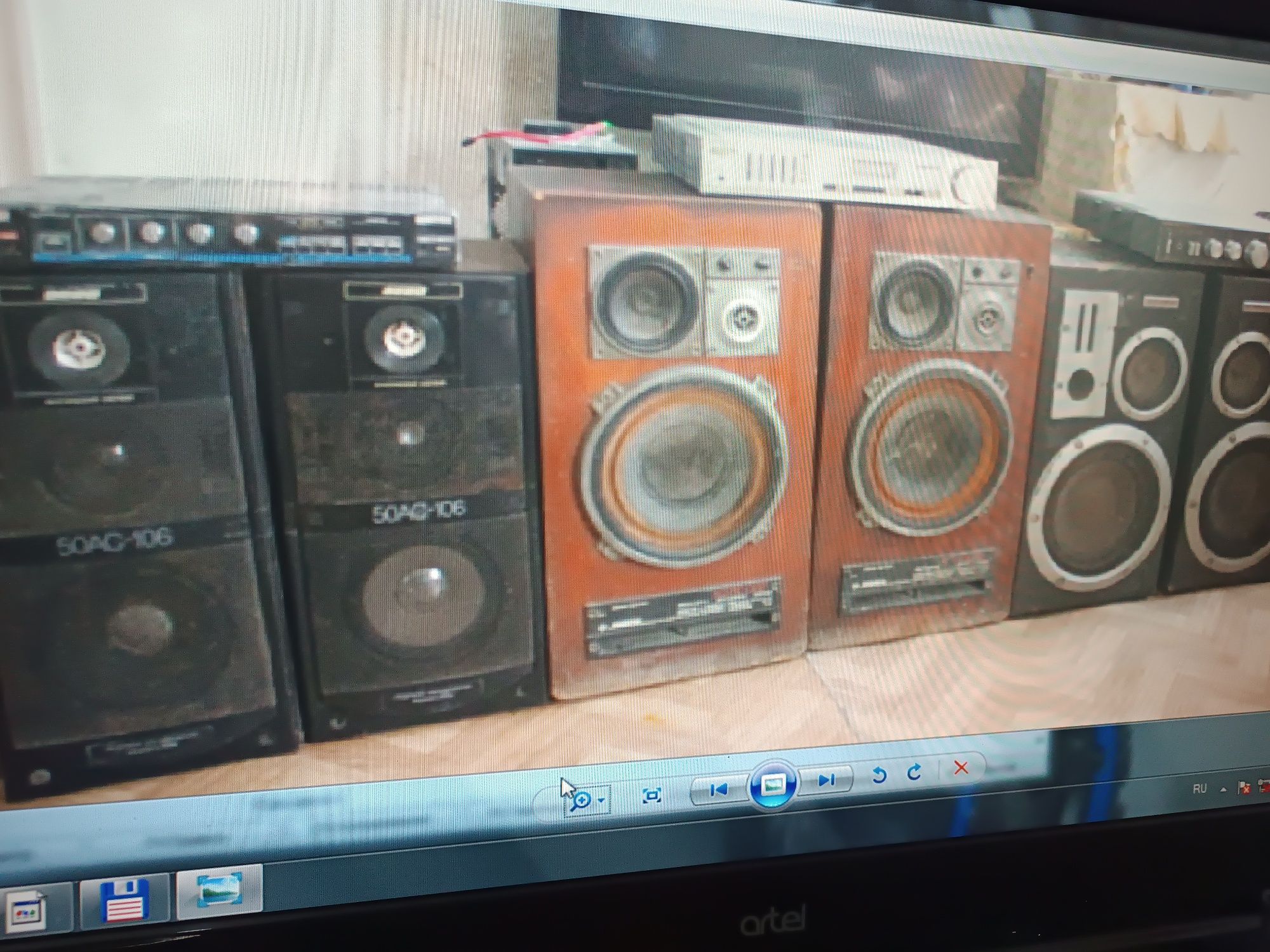The height and width of the screenshot is (952, 1270).
Task: Click the displayed speakers photo
Action: click(x=635, y=406)
